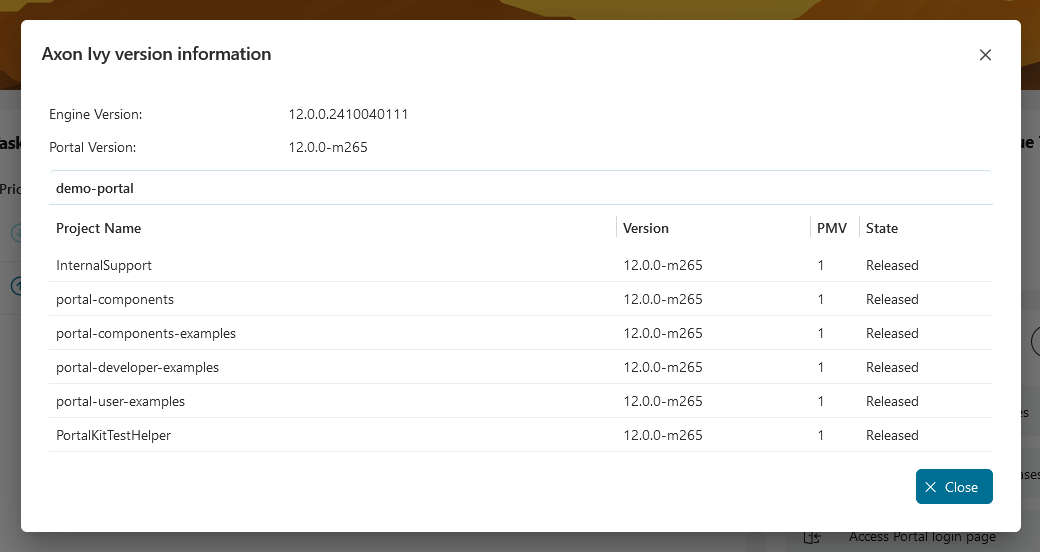Open 'Access Portal login page' link behind the dialog
The width and height of the screenshot is (1040, 552).
point(922,537)
